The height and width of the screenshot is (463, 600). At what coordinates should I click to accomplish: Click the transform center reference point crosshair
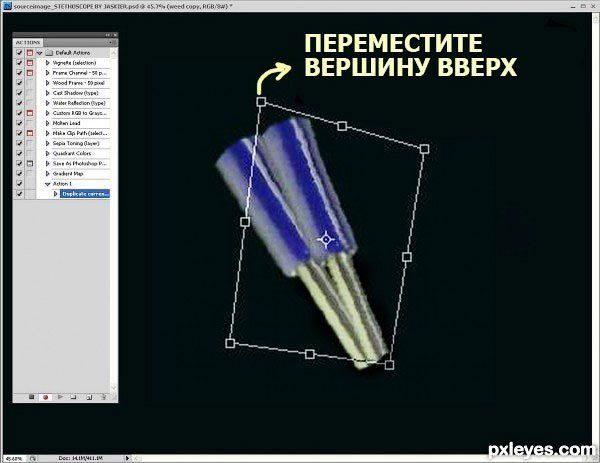[x=325, y=239]
